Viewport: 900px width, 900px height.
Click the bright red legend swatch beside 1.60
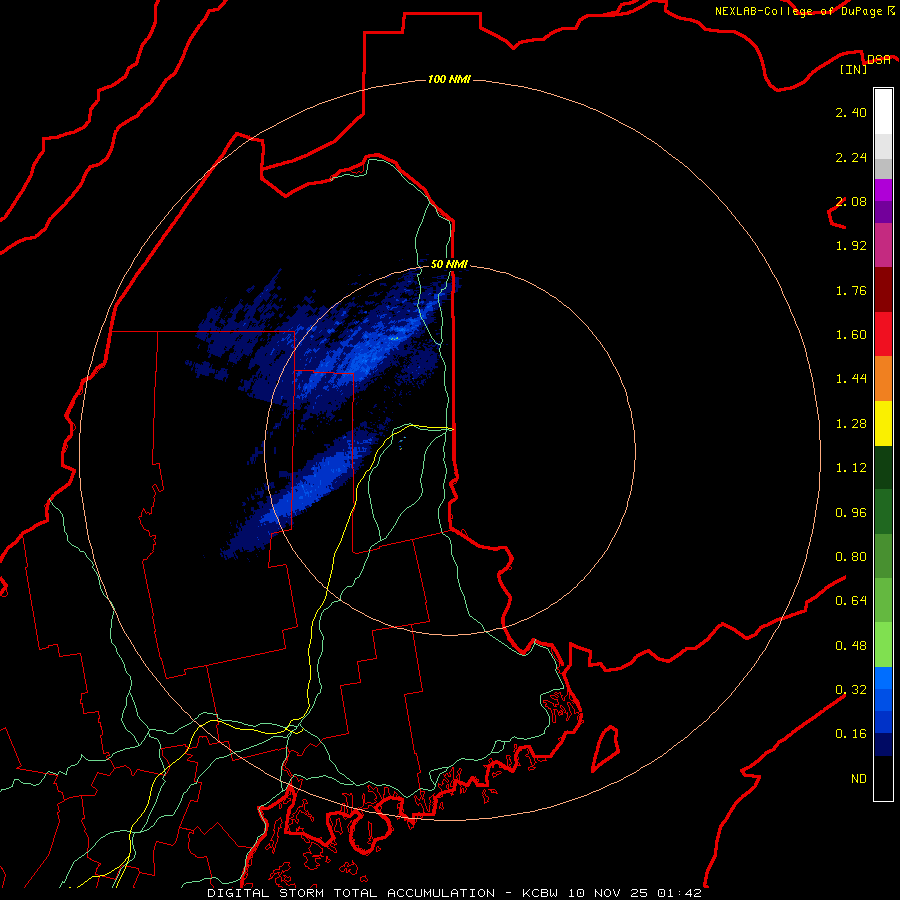(x=883, y=334)
